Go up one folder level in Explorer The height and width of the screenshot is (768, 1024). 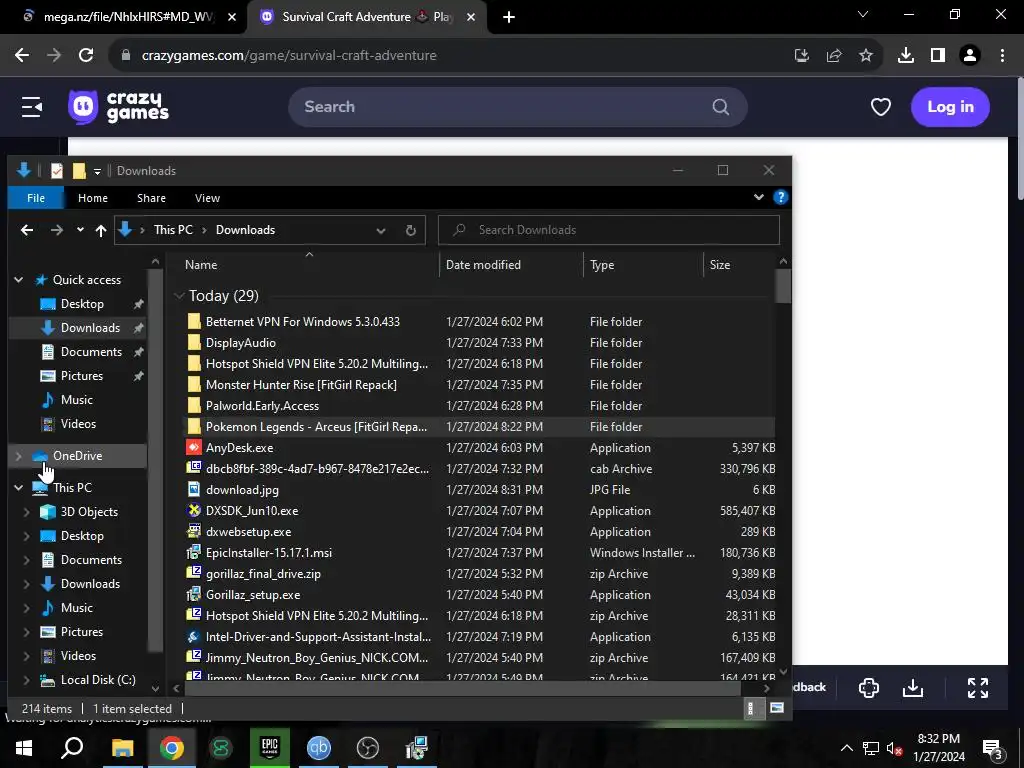coord(101,230)
